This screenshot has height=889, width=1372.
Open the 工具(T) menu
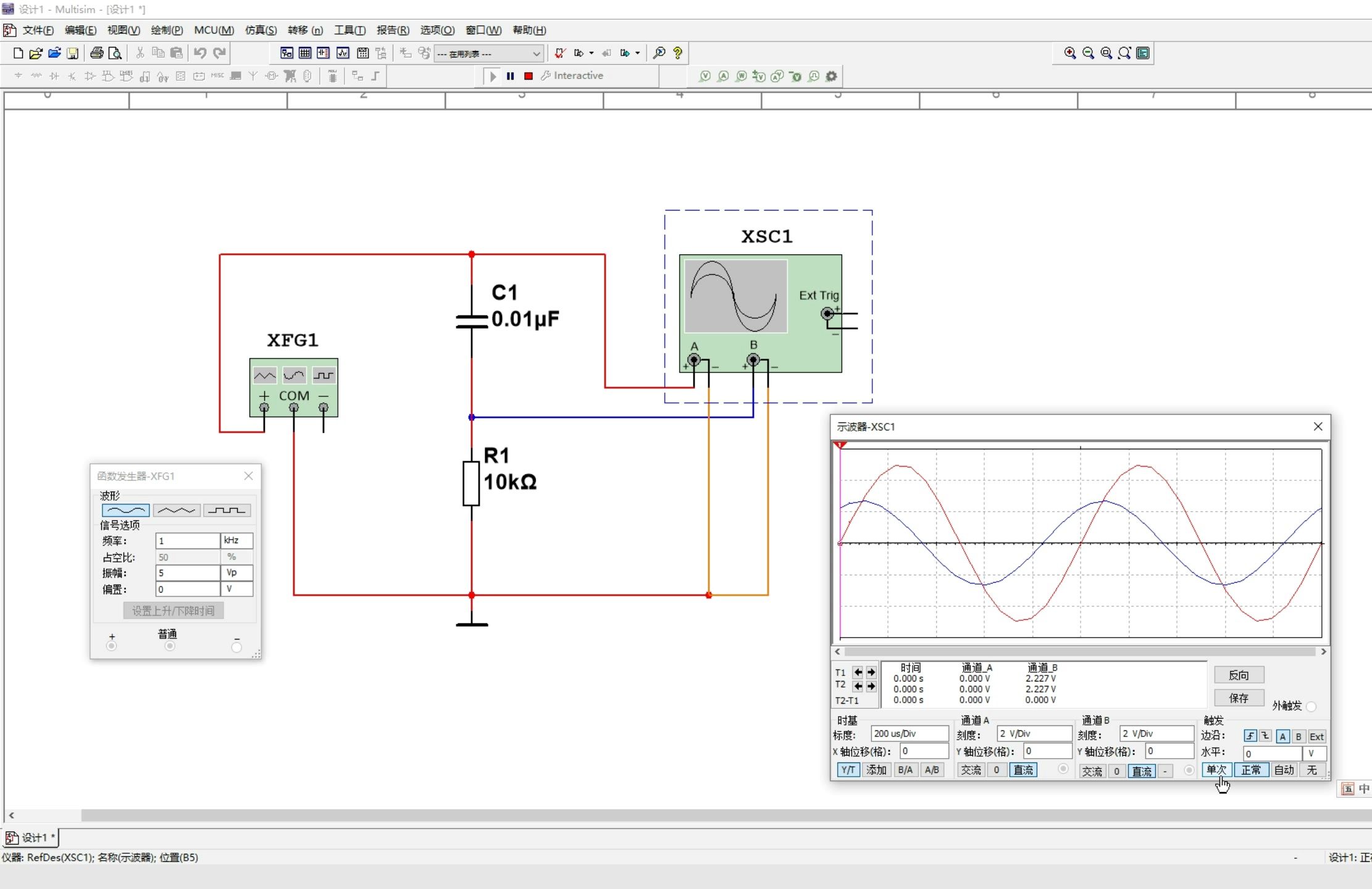pos(349,30)
